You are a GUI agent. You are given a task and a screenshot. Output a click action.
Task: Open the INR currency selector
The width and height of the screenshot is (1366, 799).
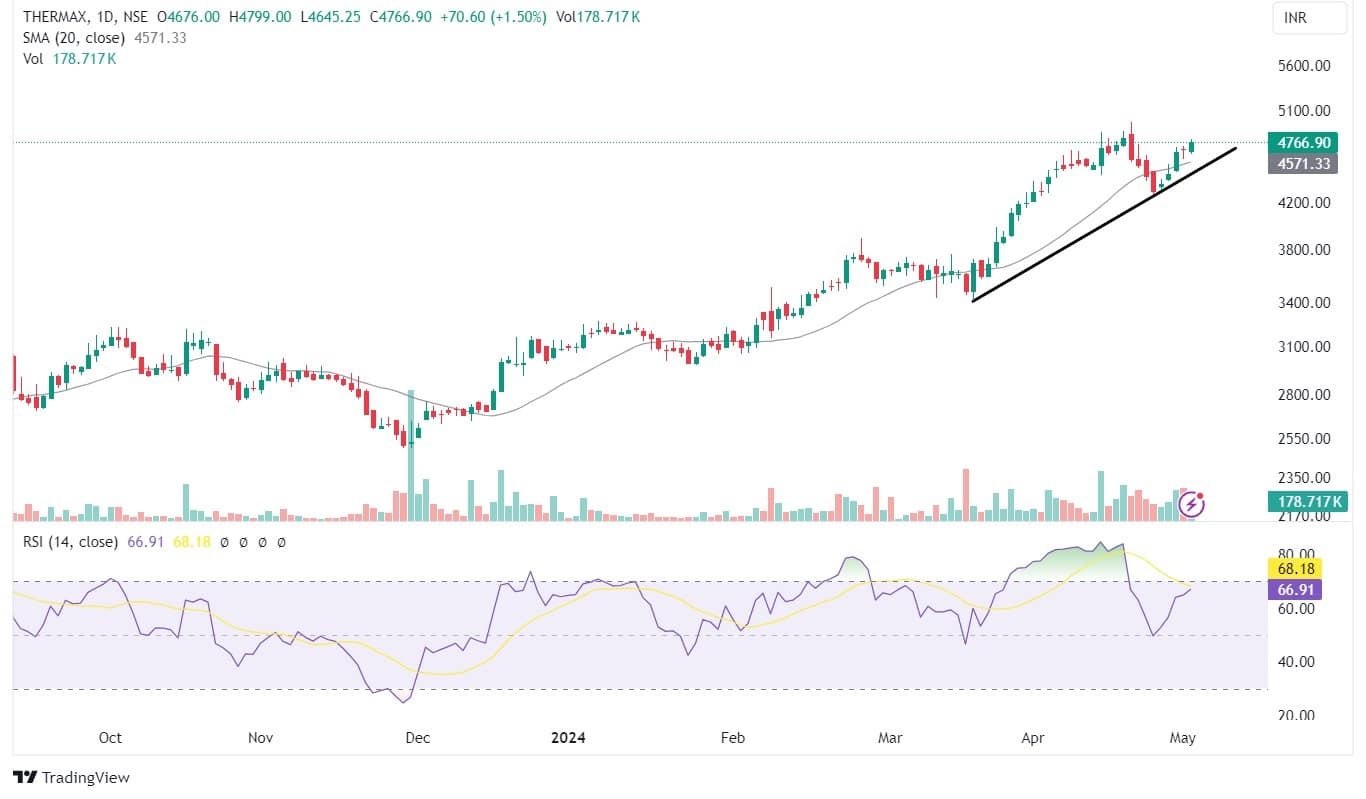(1308, 18)
